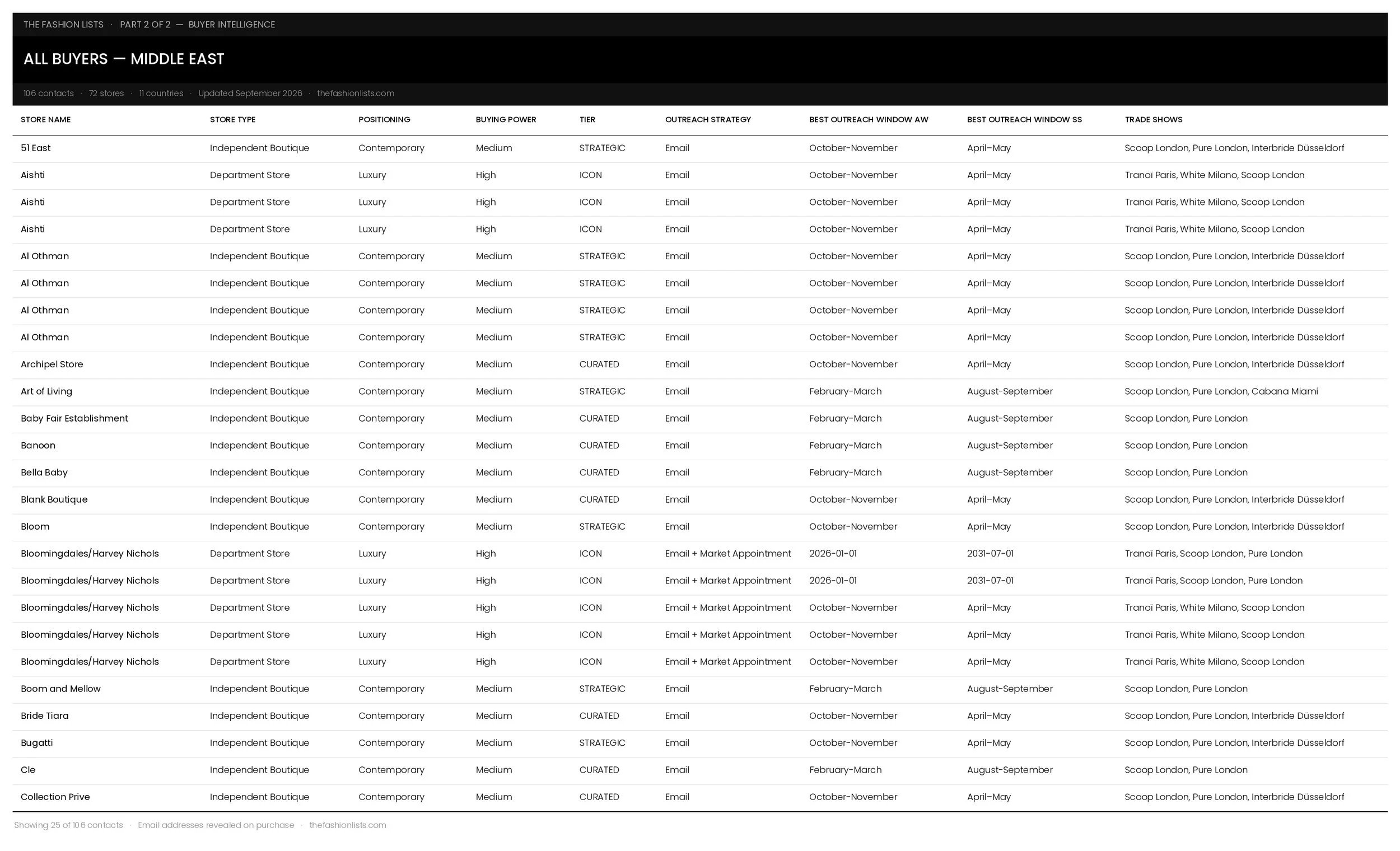Click the CURATED tier in the Archipel Store row
This screenshot has width=1400, height=851.
[599, 364]
